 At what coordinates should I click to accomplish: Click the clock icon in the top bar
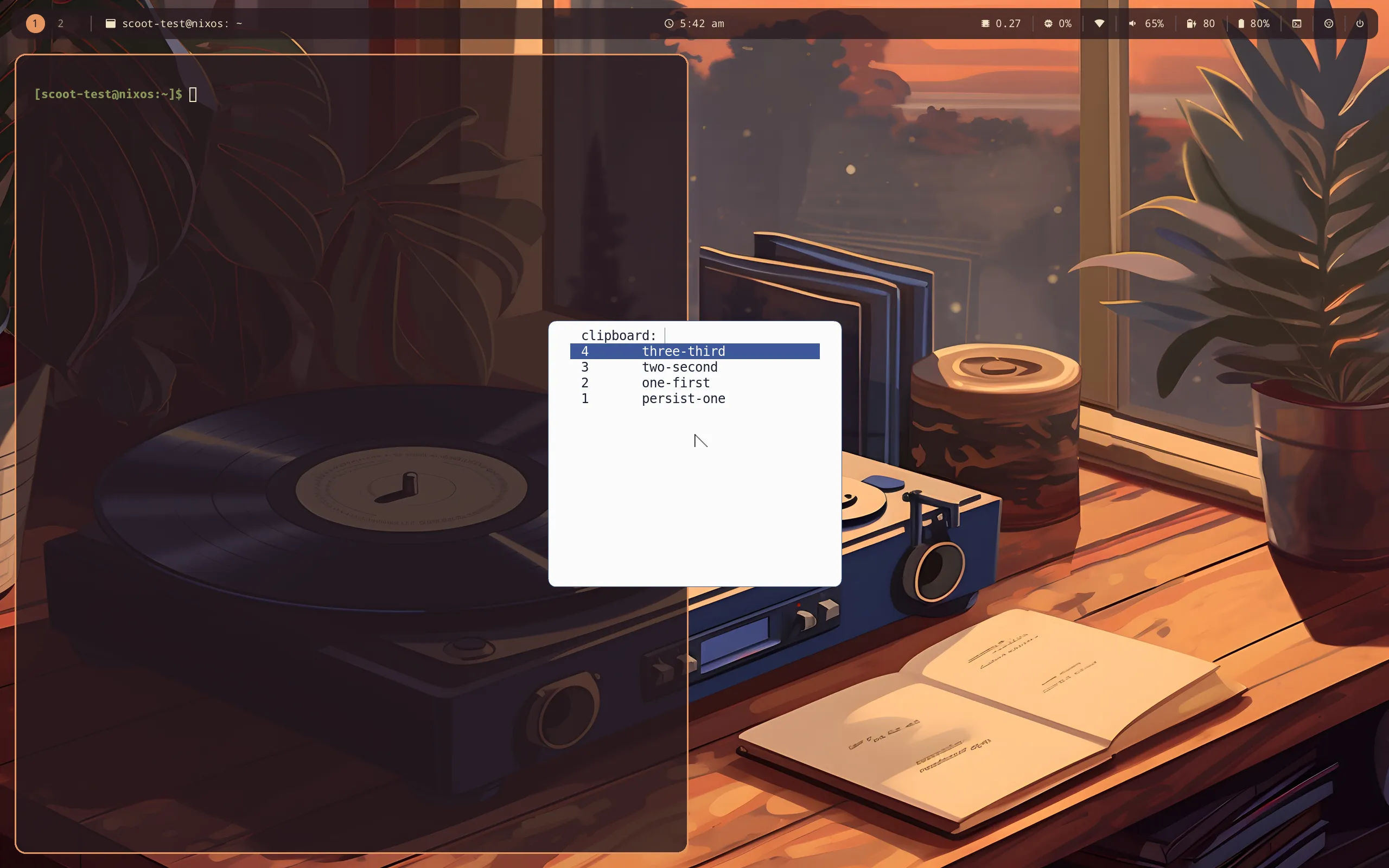668,23
